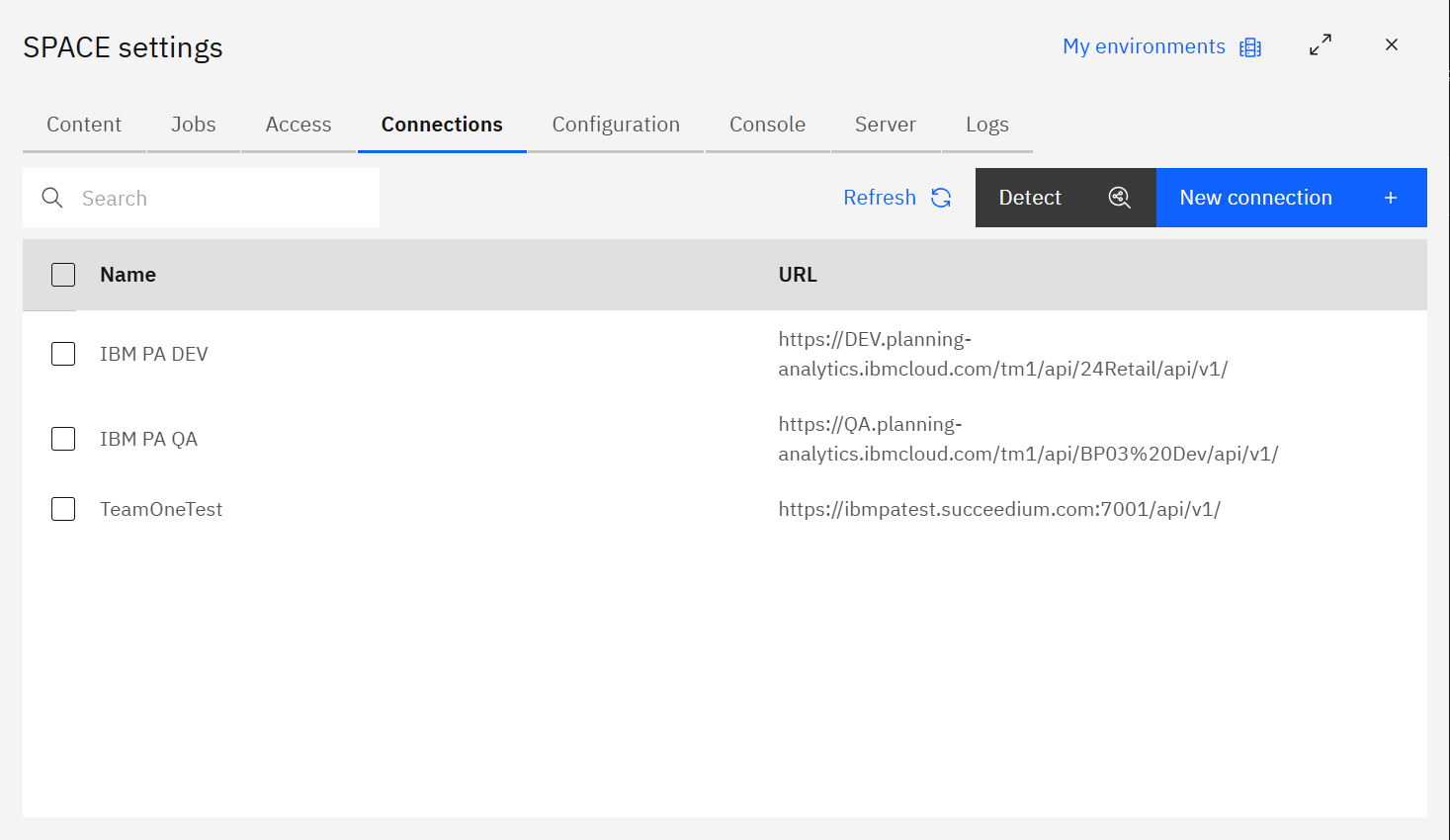Click the Detect button
Screen dimensions: 1450x840
(1030, 198)
